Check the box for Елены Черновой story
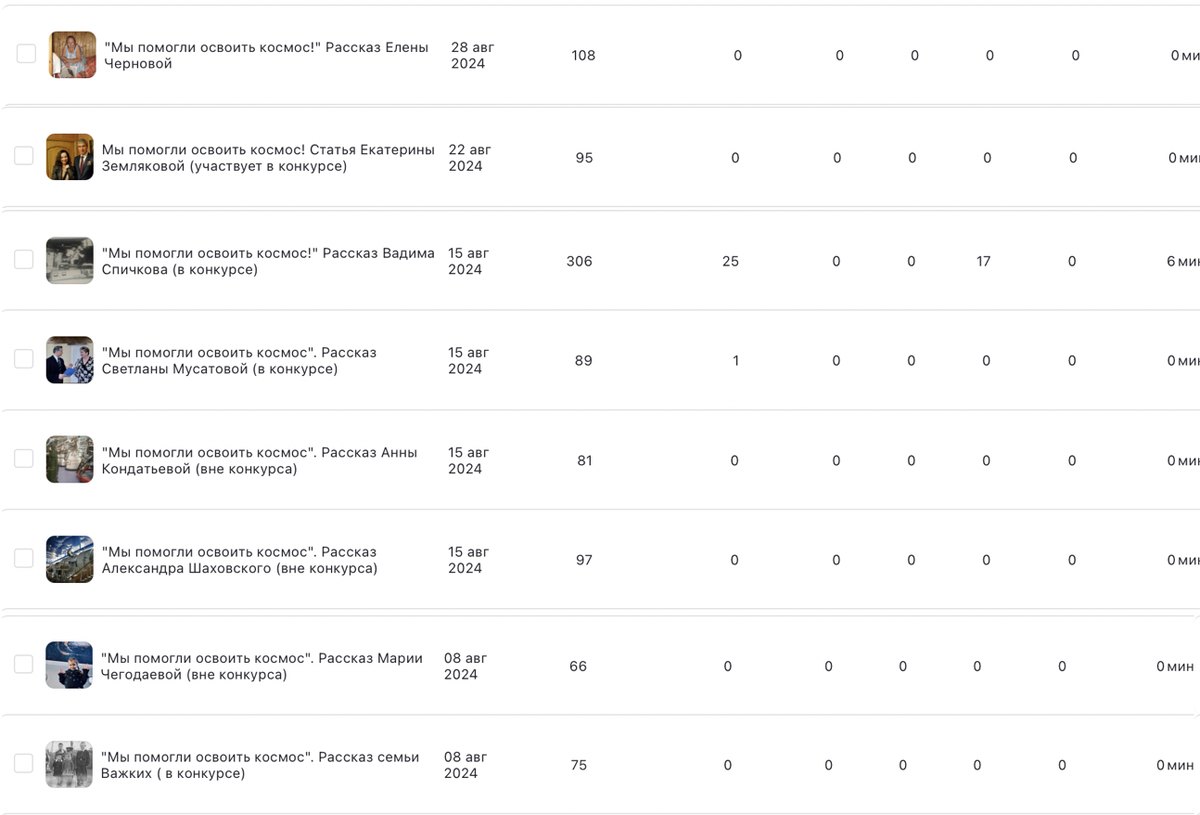This screenshot has height=815, width=1200. 26,54
